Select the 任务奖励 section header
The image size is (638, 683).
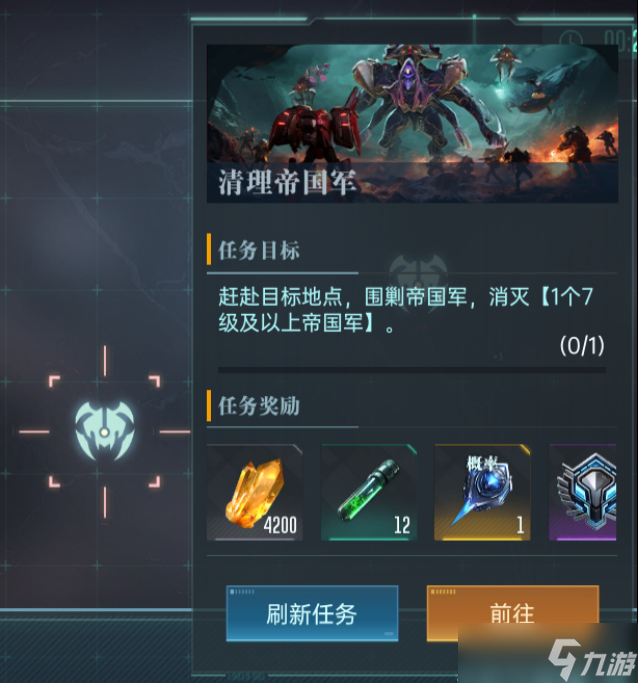click(259, 406)
